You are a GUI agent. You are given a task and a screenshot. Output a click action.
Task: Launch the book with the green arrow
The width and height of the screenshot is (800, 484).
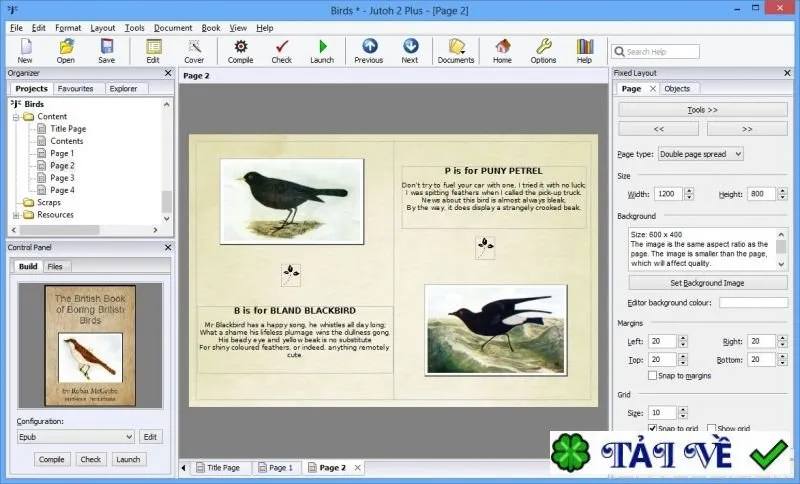[x=322, y=52]
